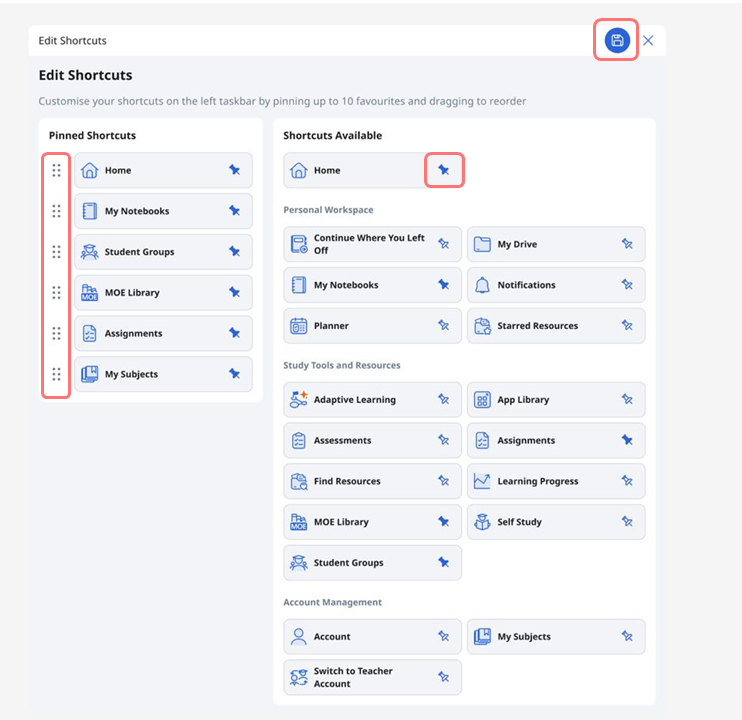The height and width of the screenshot is (720, 742).
Task: Click the drag handle beside pinned Home
Action: pos(56,171)
